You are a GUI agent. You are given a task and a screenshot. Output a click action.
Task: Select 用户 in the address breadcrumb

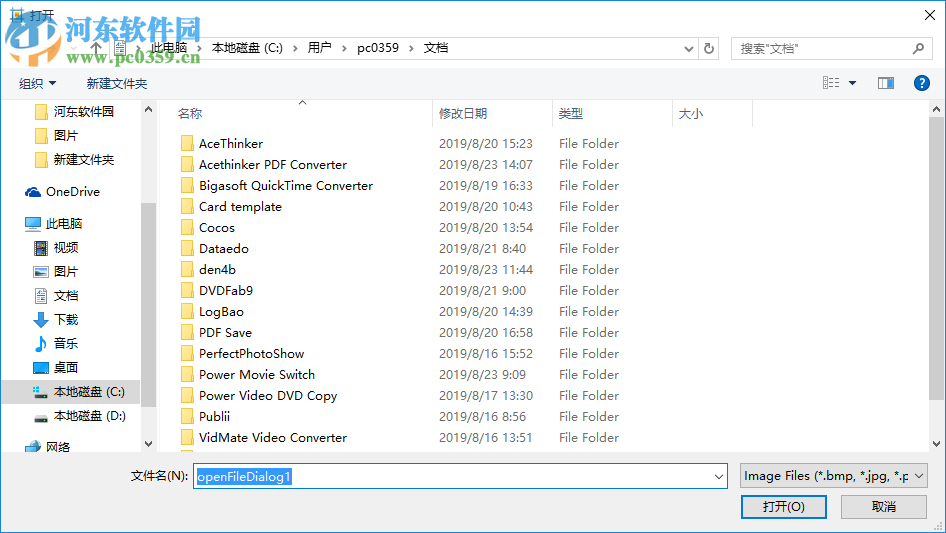click(319, 48)
